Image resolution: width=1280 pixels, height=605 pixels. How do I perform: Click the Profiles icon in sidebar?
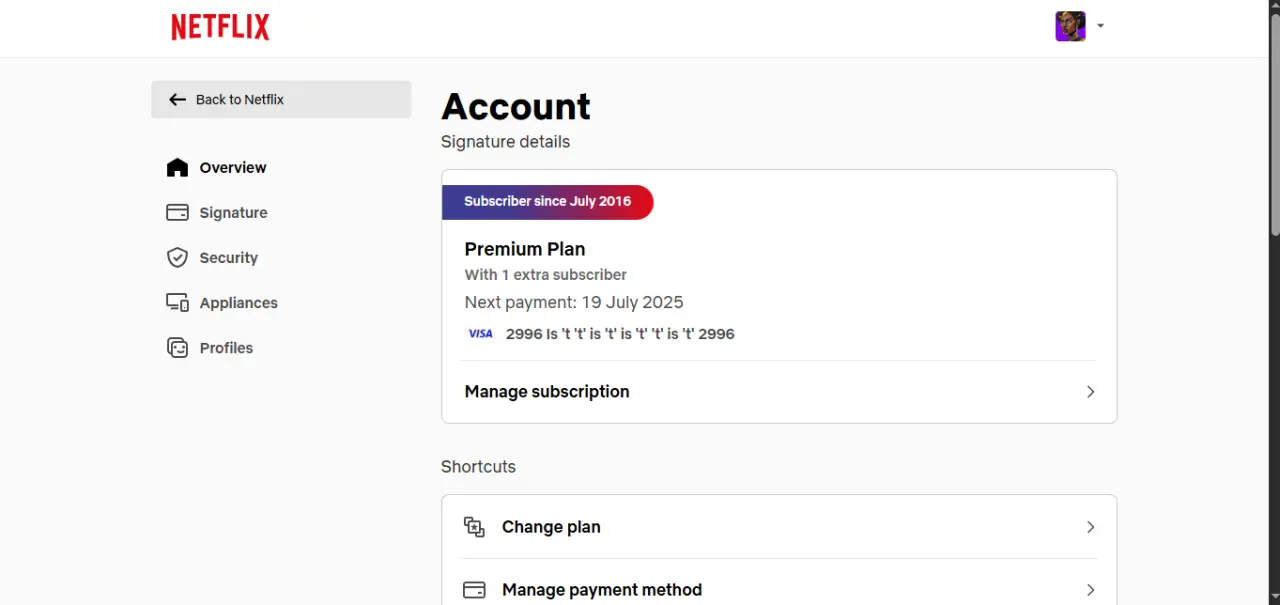click(177, 347)
